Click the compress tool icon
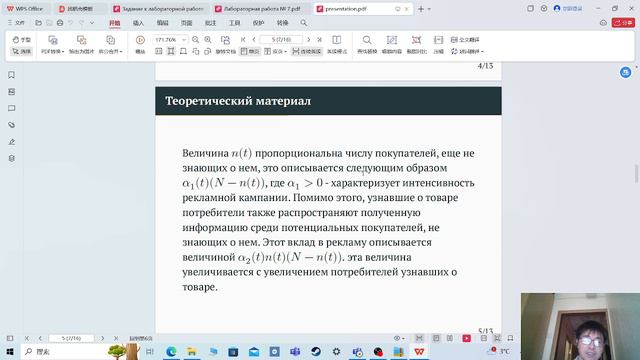The height and width of the screenshot is (360, 640). pos(438,45)
